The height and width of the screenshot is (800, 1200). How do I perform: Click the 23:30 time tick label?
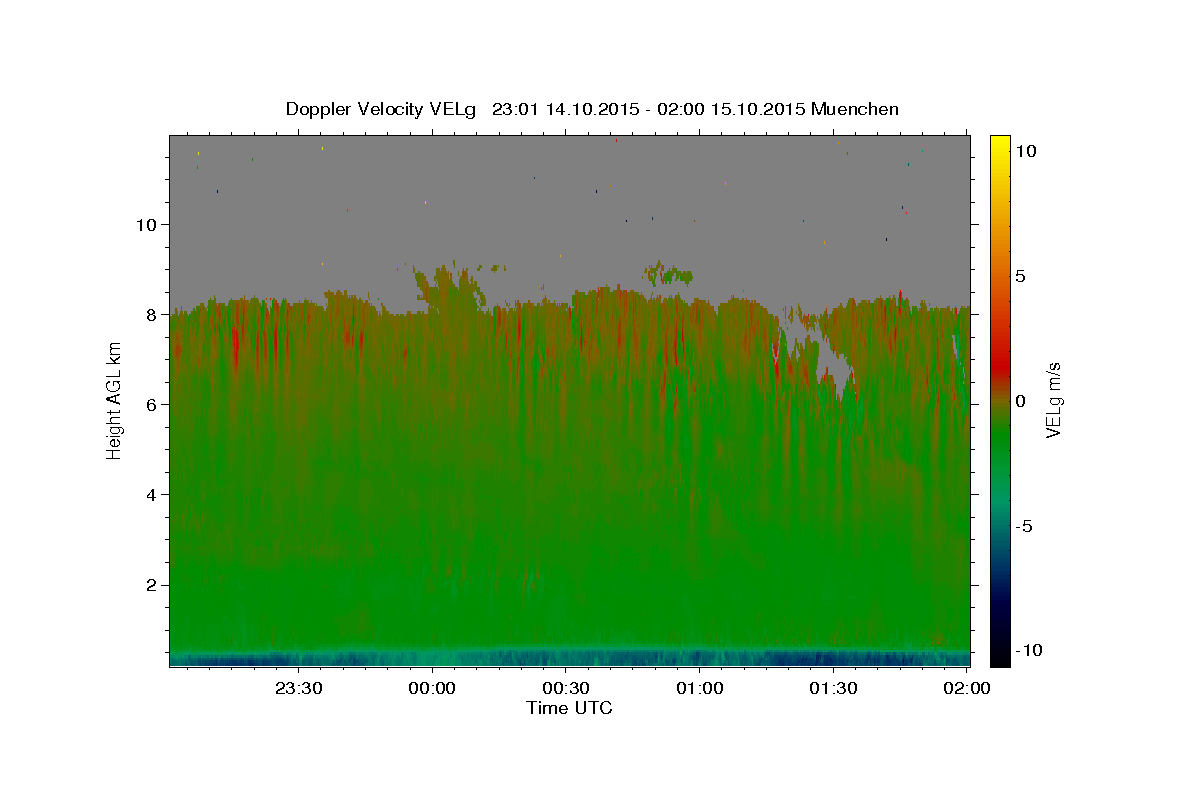pyautogui.click(x=299, y=688)
